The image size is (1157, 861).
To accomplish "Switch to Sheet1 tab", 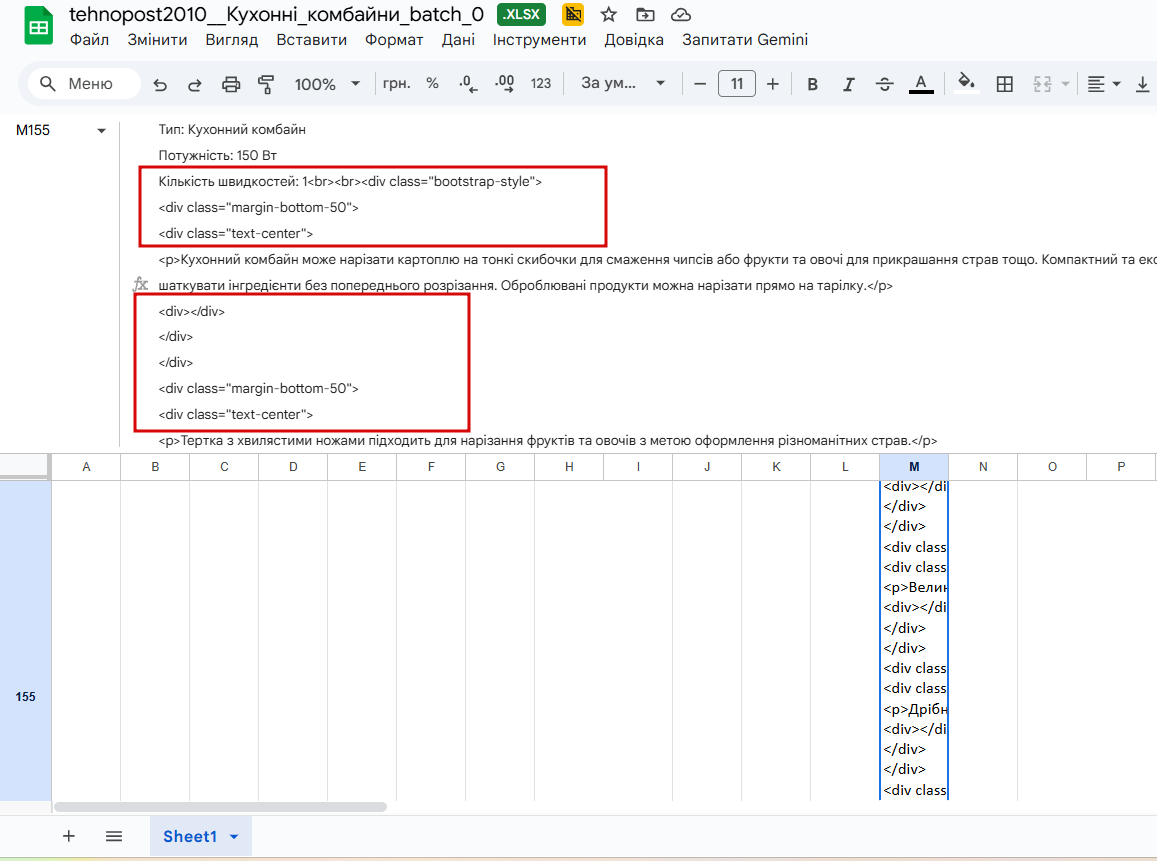I will (190, 836).
